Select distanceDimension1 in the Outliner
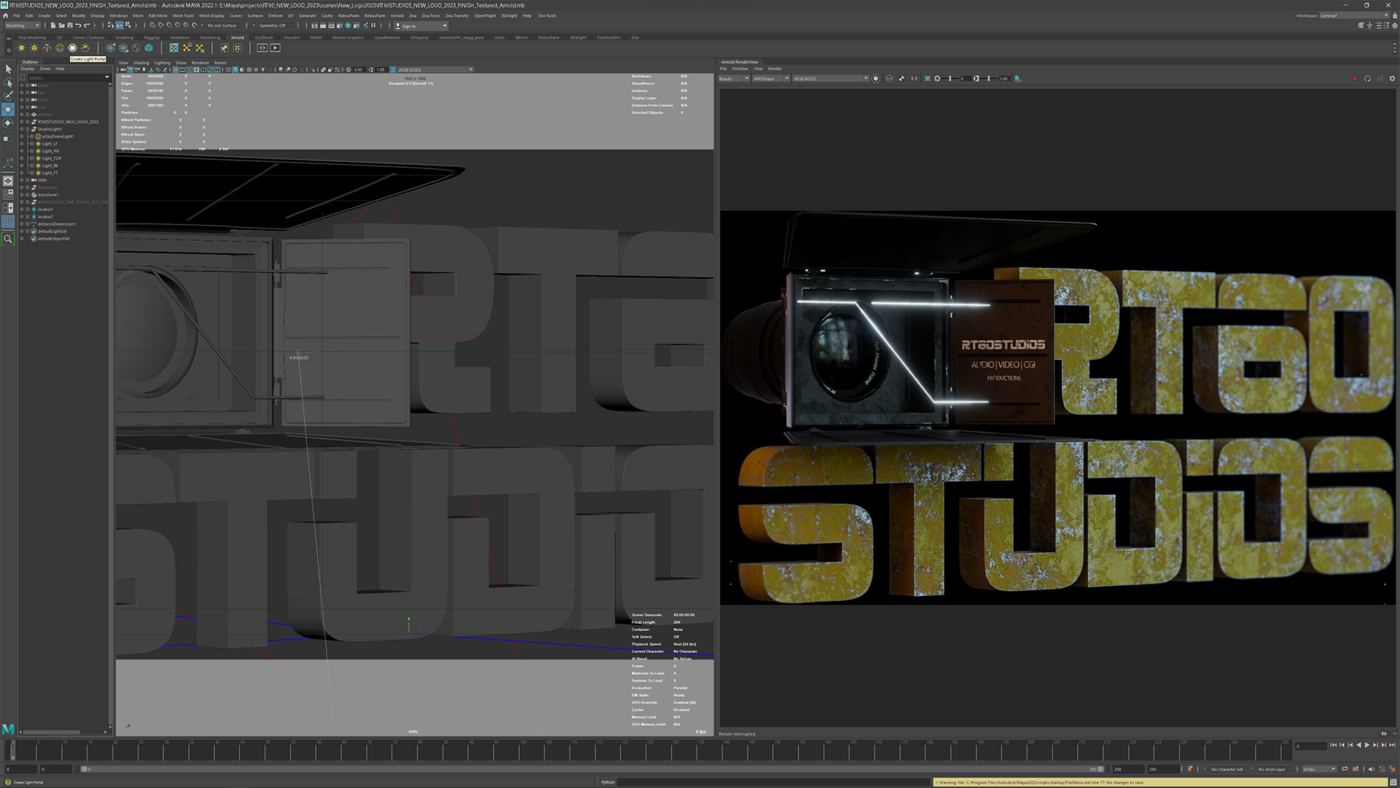The width and height of the screenshot is (1400, 788). (57, 224)
